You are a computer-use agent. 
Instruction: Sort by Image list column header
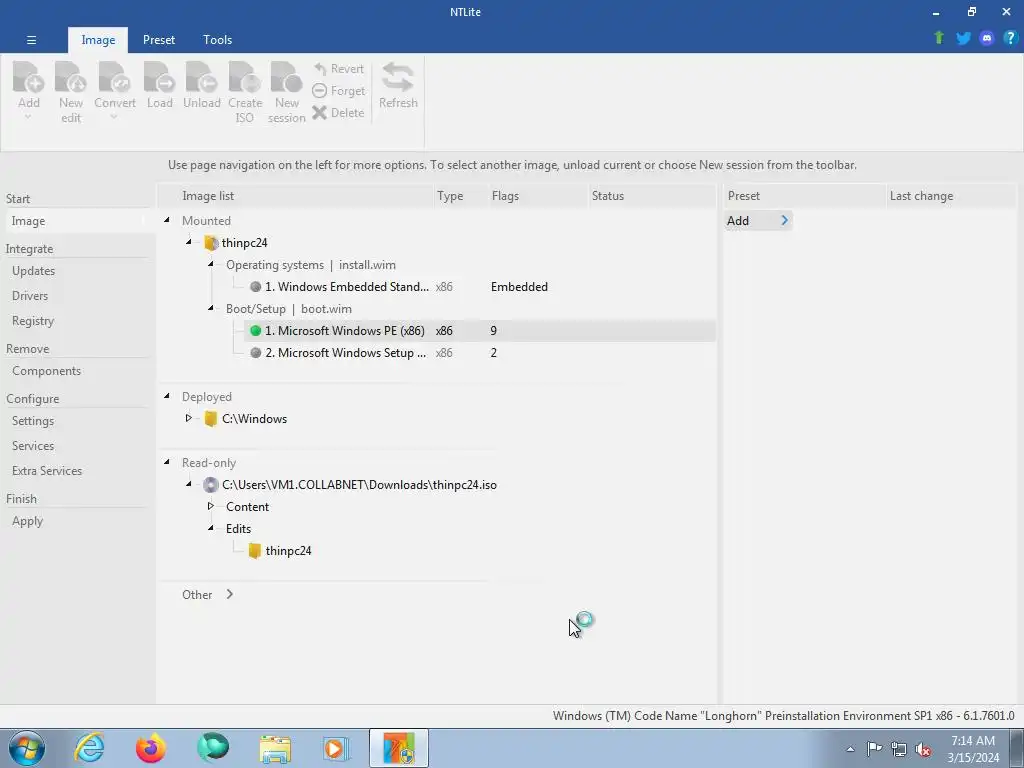coord(297,196)
